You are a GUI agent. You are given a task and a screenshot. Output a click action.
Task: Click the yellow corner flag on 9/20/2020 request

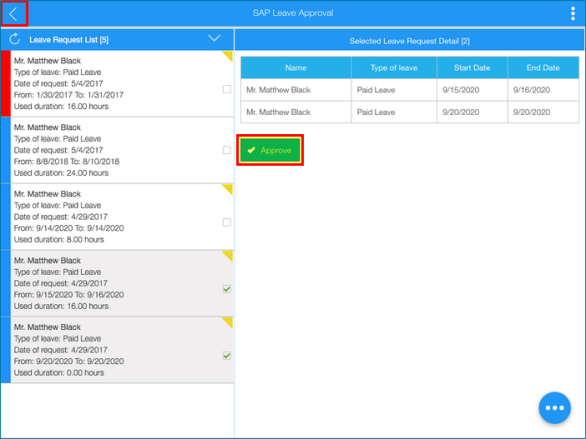[228, 321]
